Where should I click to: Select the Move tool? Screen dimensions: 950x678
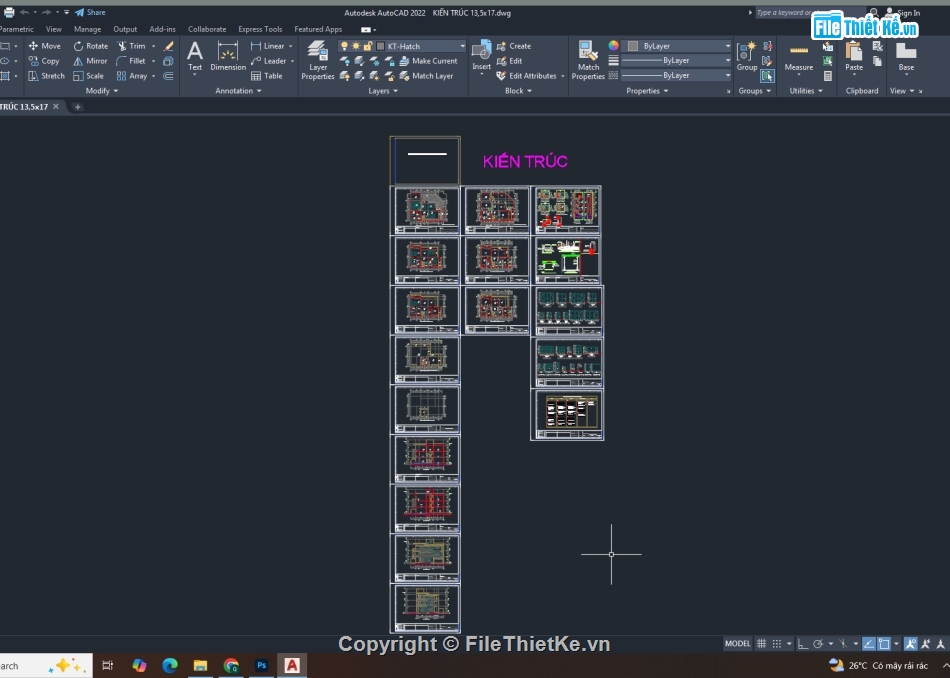[44, 46]
